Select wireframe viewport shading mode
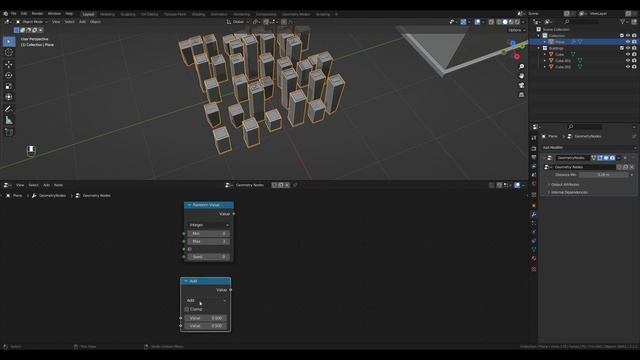Screen dimensions: 640x360 499,22
